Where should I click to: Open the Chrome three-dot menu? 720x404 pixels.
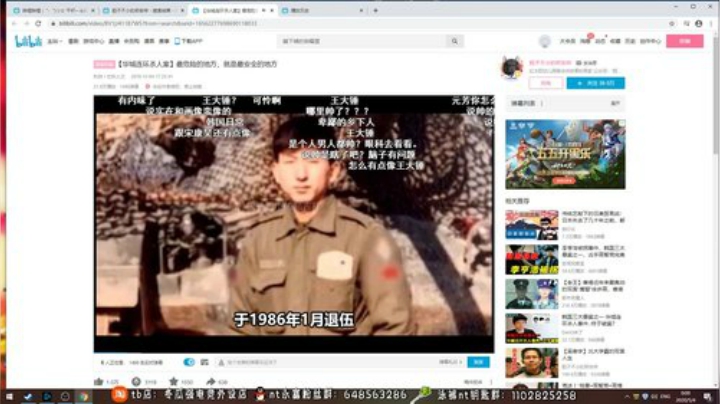(x=711, y=23)
